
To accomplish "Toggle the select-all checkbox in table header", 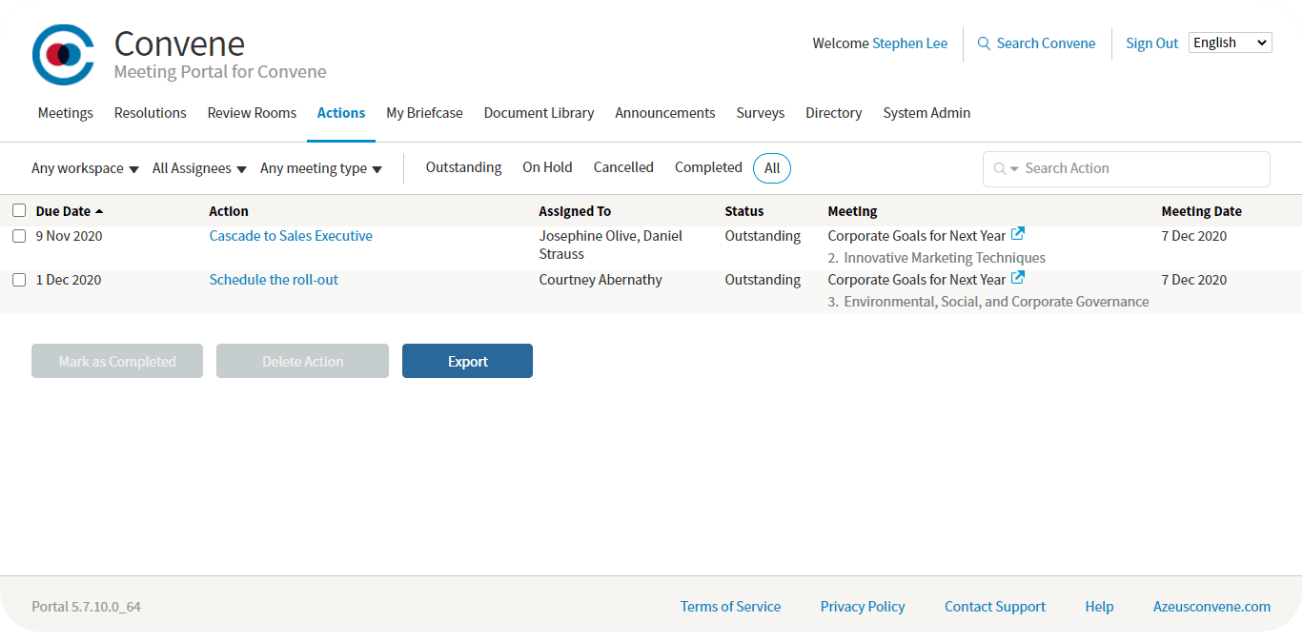I will [x=19, y=211].
